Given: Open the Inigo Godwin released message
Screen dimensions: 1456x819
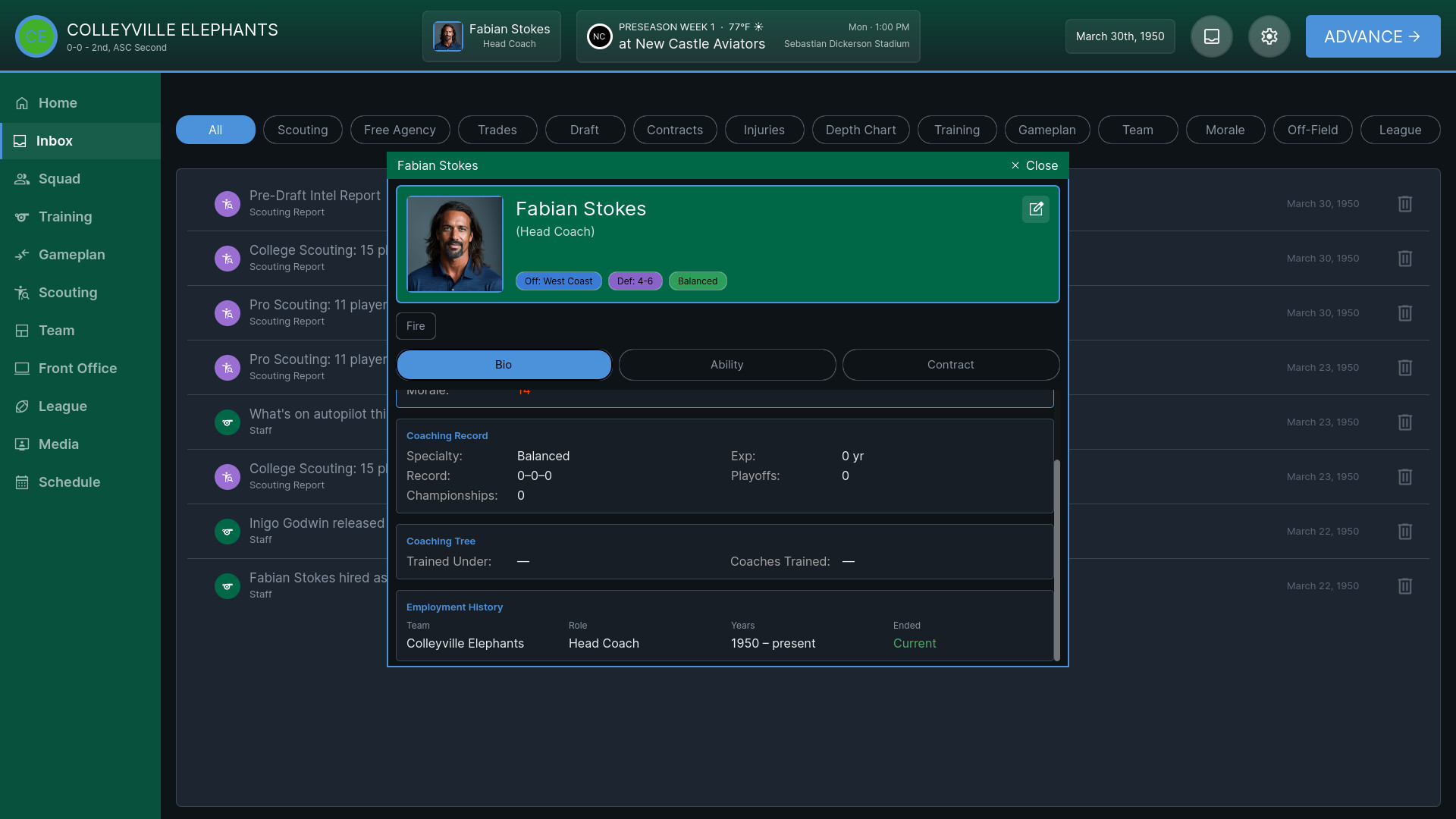Looking at the screenshot, I should coord(316,531).
